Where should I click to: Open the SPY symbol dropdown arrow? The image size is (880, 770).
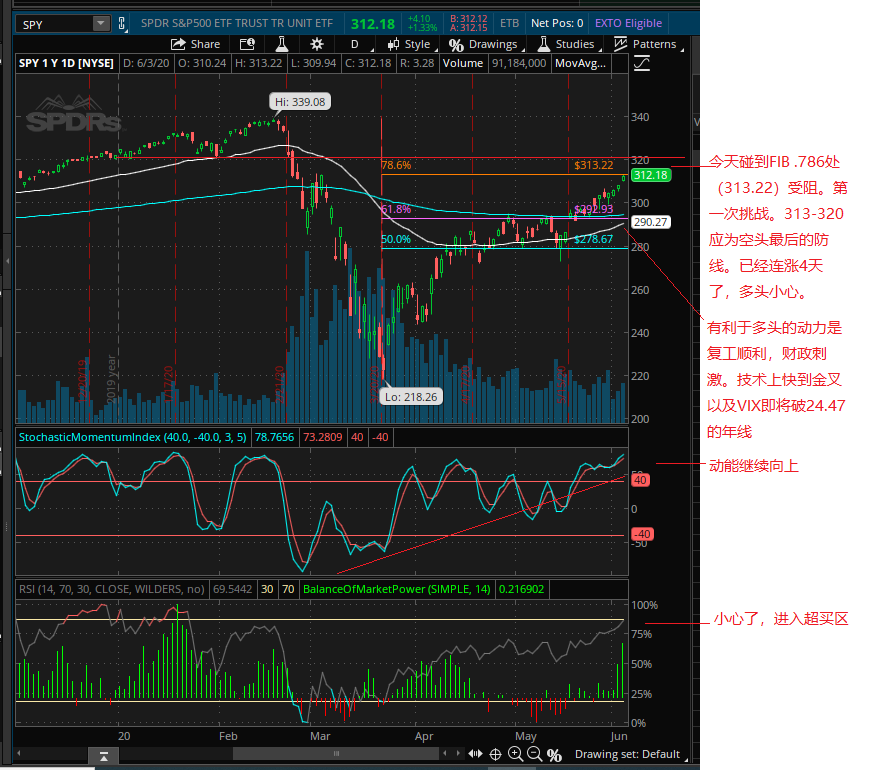tap(100, 24)
